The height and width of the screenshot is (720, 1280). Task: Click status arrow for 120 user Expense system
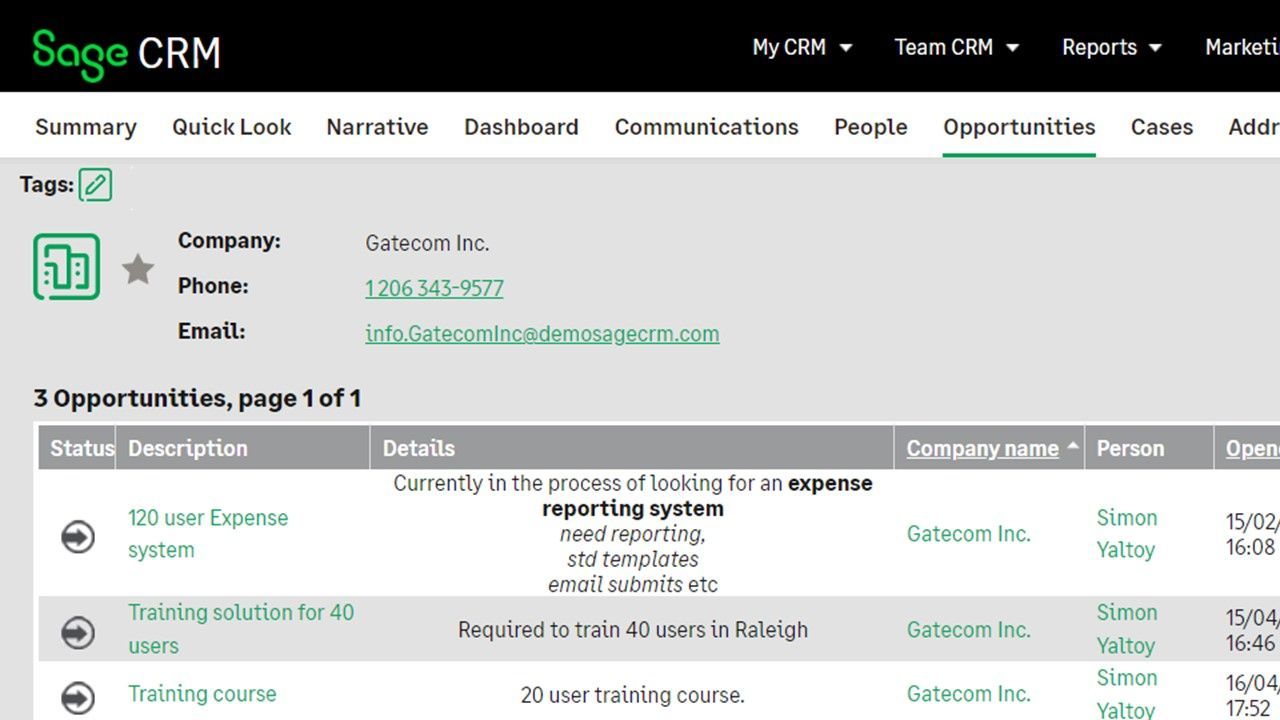(78, 537)
